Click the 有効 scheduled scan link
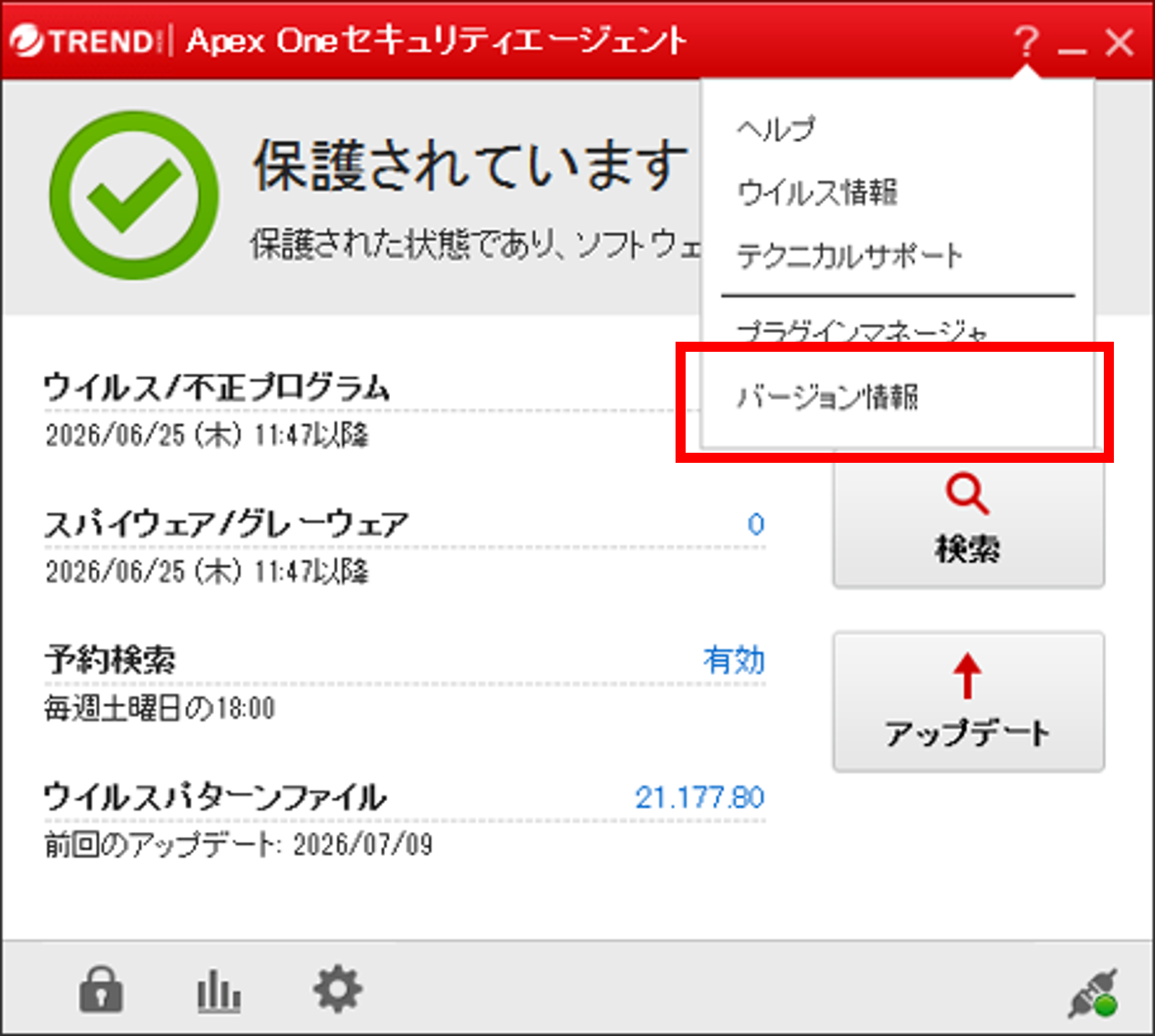 pos(734,660)
